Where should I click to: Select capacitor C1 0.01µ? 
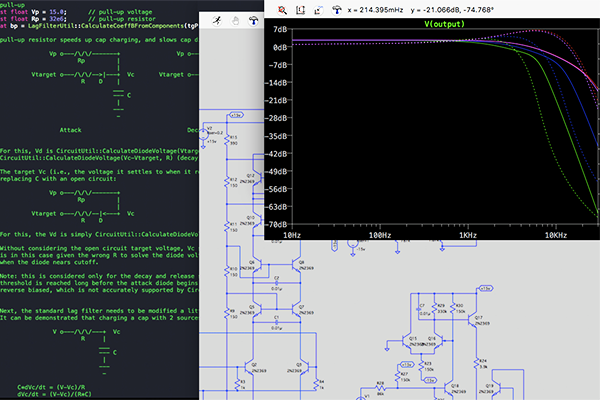coord(277,322)
